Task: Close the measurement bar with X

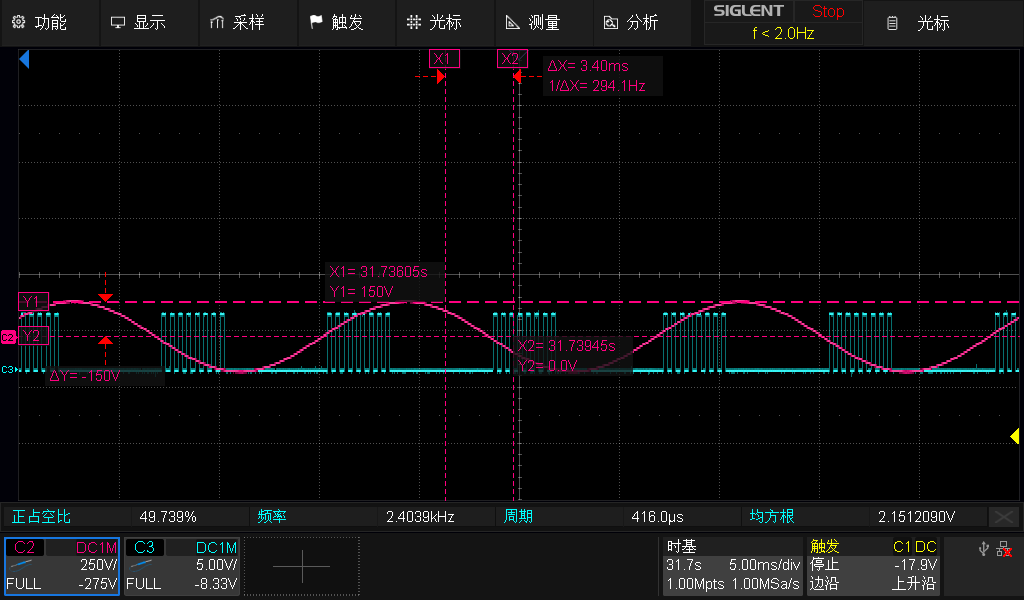Action: 1004,517
